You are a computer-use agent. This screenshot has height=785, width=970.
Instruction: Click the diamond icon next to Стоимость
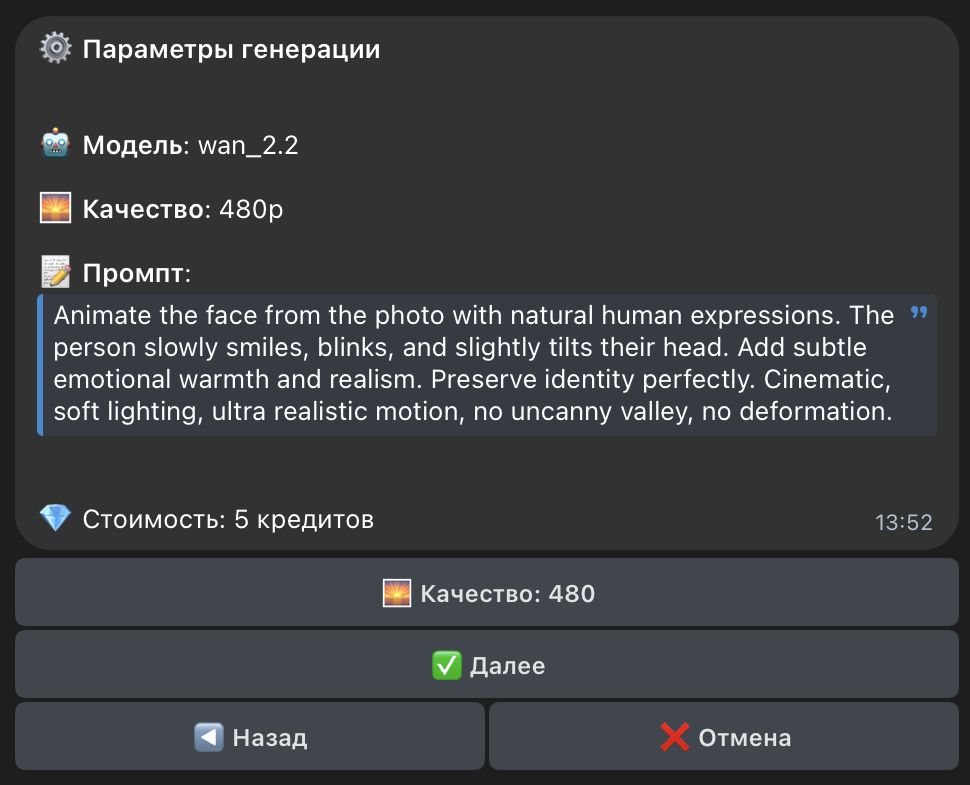[55, 518]
